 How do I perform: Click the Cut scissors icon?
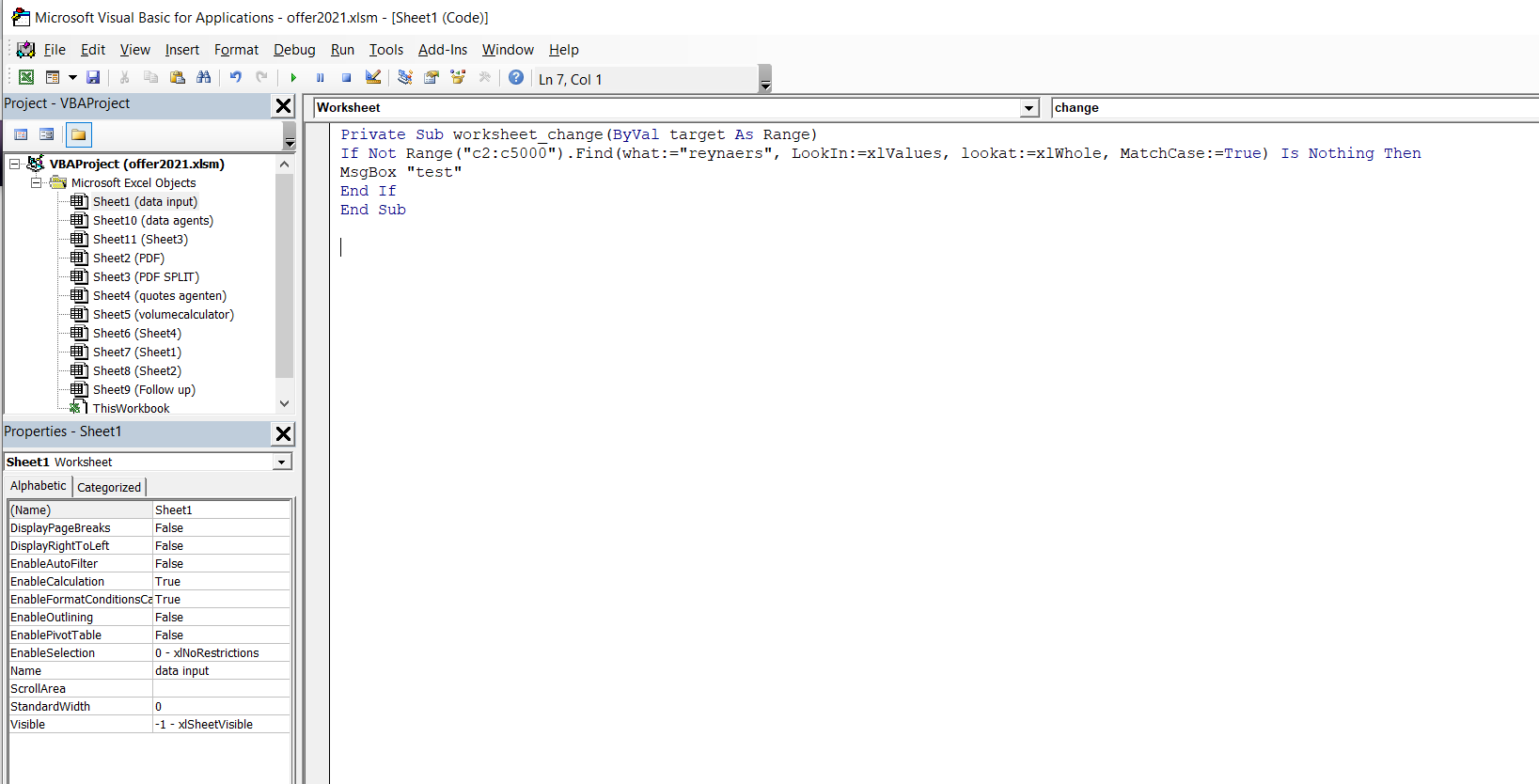(124, 77)
